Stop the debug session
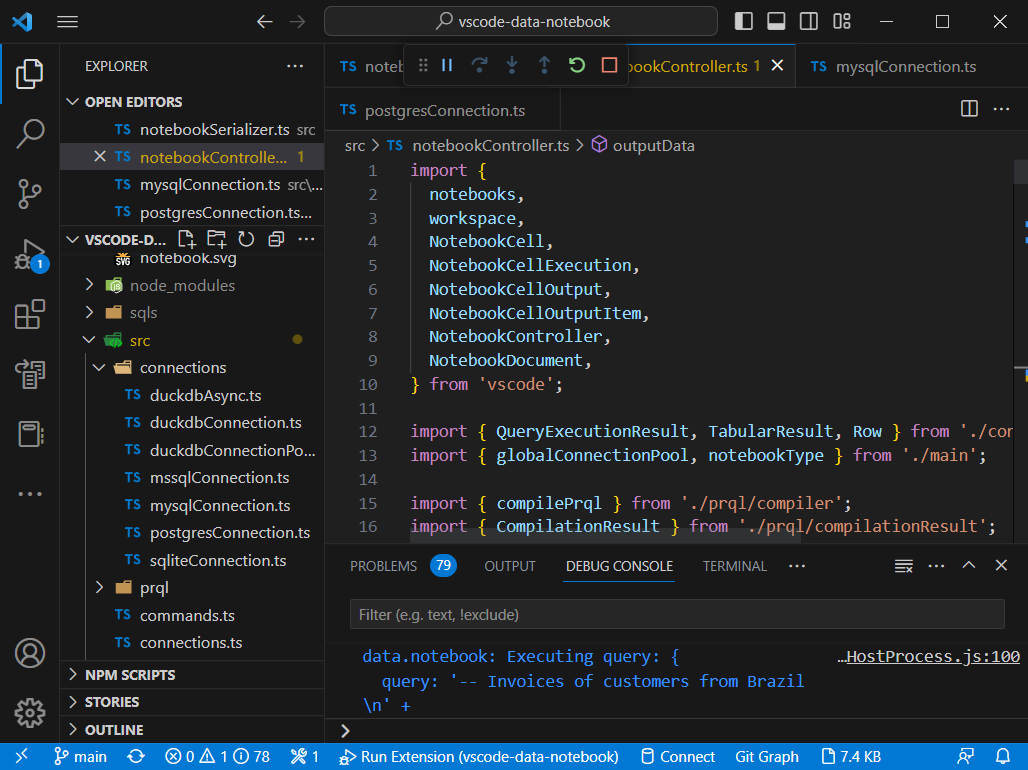The height and width of the screenshot is (770, 1028). coord(609,65)
